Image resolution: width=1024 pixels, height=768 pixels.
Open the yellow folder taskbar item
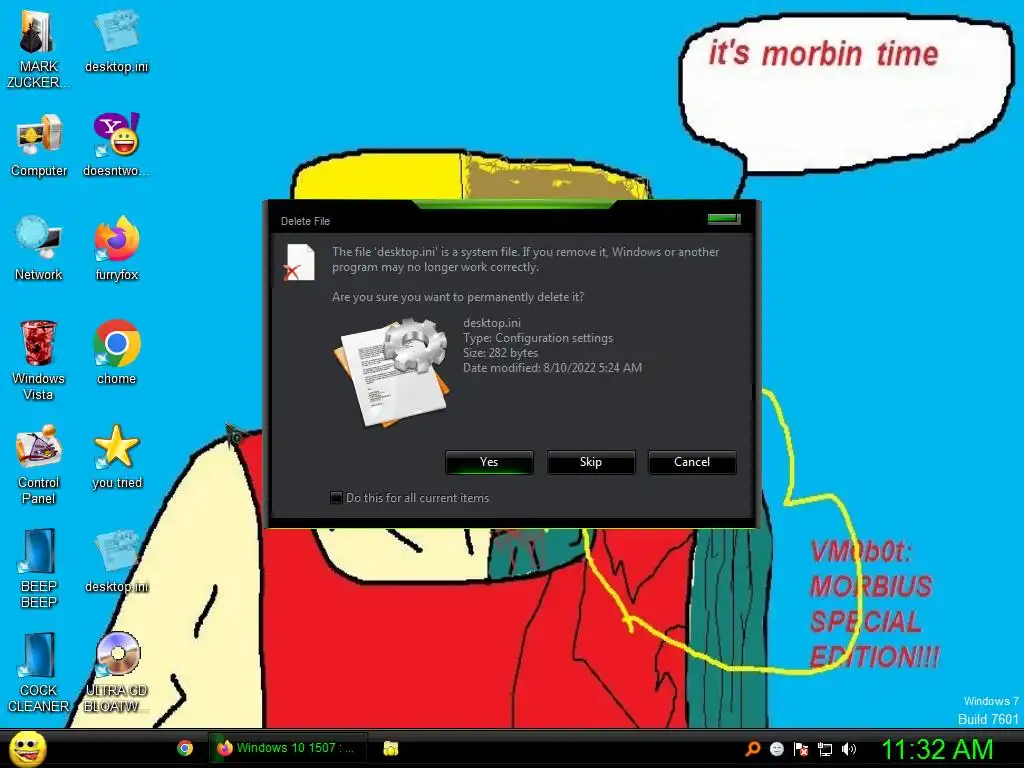click(x=391, y=748)
